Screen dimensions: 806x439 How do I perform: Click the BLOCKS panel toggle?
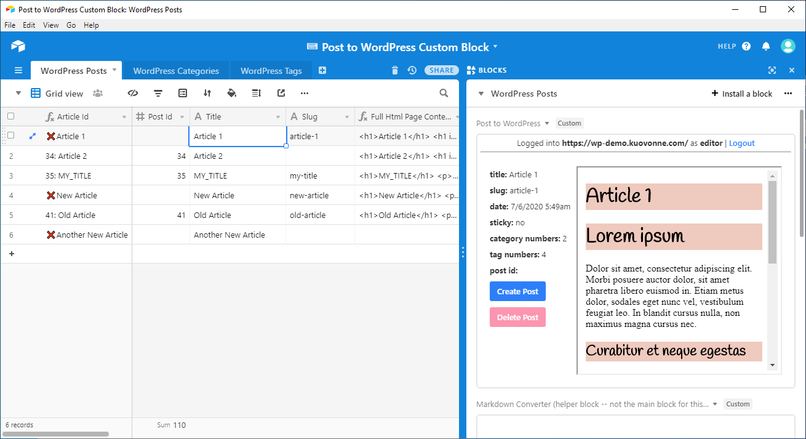coord(487,70)
